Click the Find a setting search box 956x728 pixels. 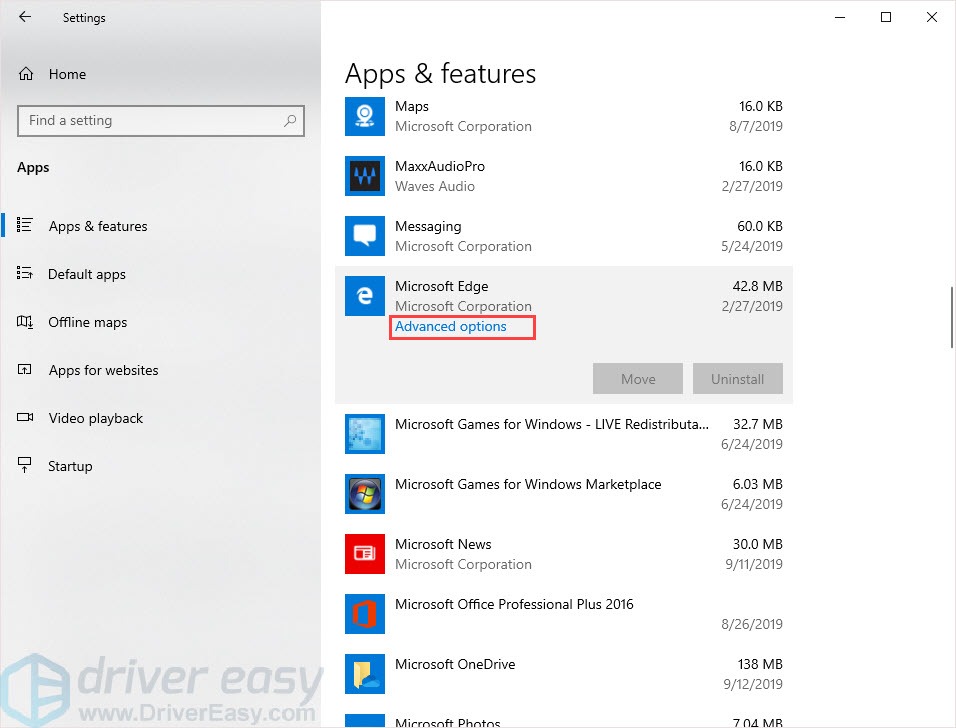(x=161, y=121)
